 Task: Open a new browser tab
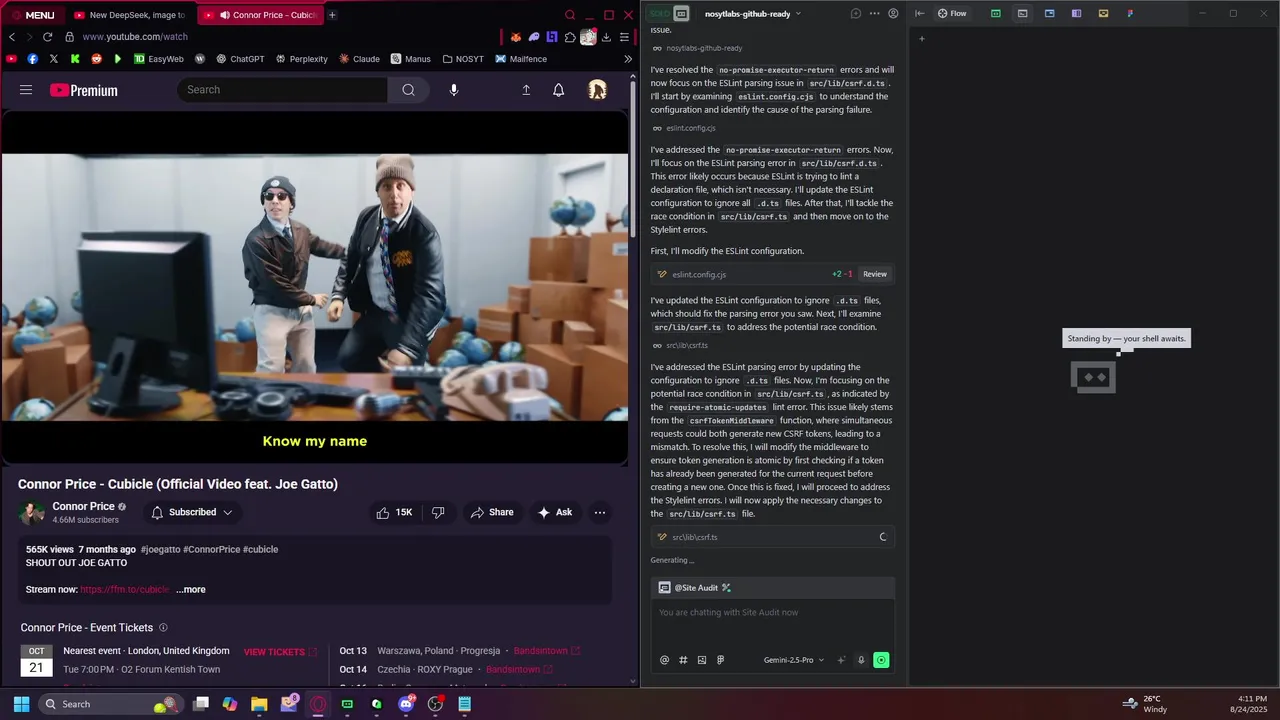(332, 15)
